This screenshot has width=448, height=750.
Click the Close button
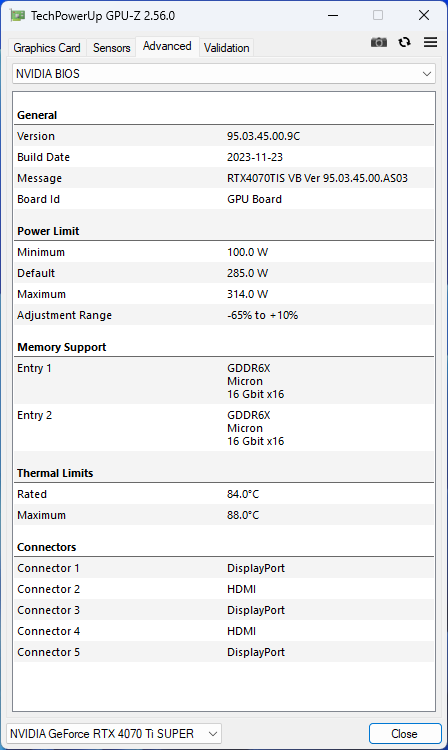404,734
